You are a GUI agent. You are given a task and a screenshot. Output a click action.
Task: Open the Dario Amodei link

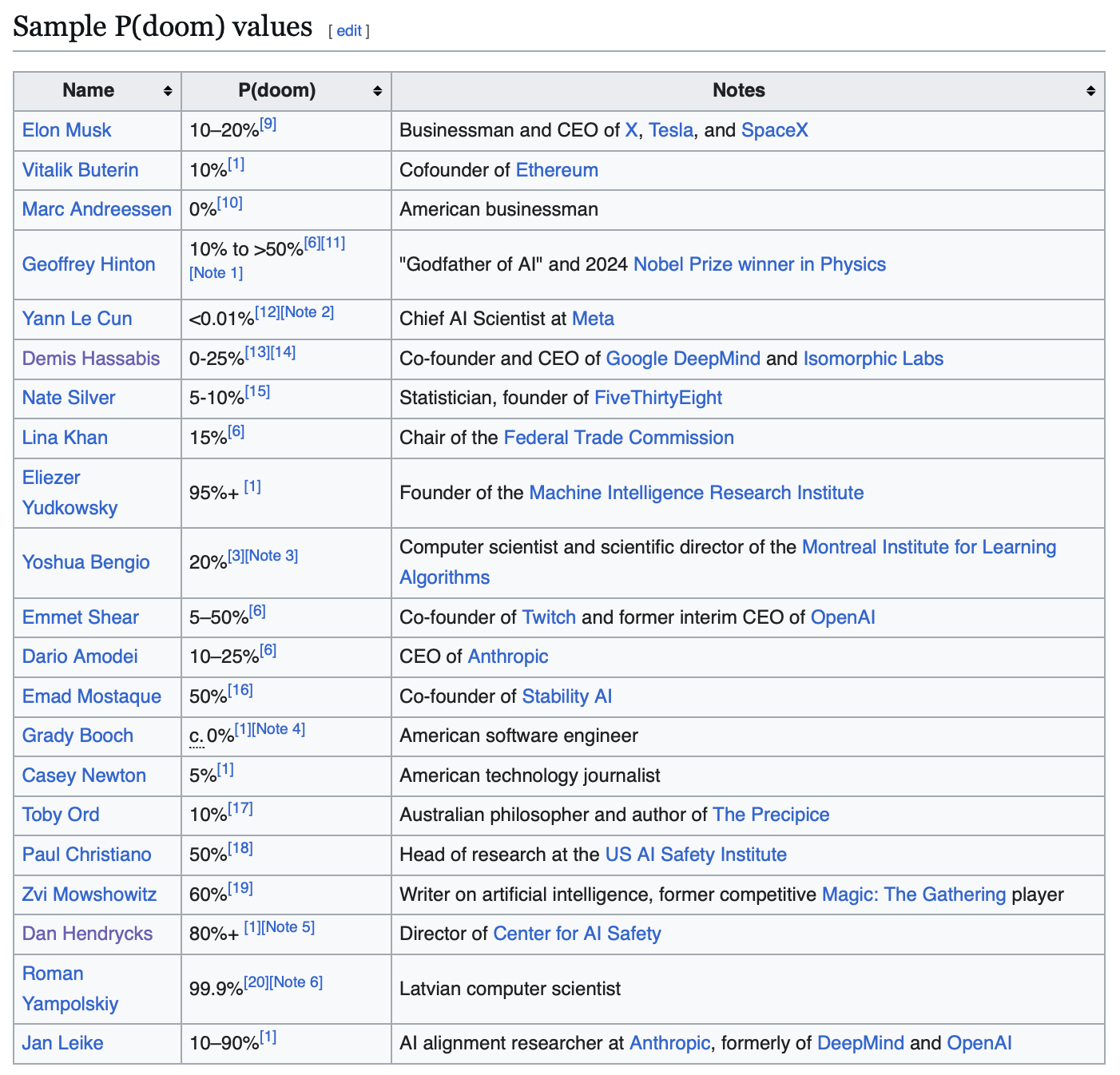pos(80,657)
